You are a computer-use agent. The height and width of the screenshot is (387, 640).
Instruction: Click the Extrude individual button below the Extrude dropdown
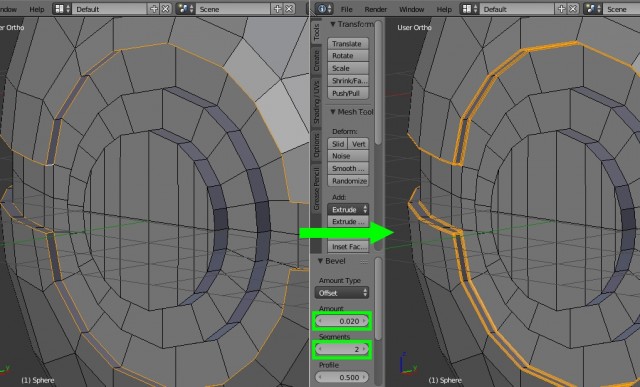click(x=348, y=222)
